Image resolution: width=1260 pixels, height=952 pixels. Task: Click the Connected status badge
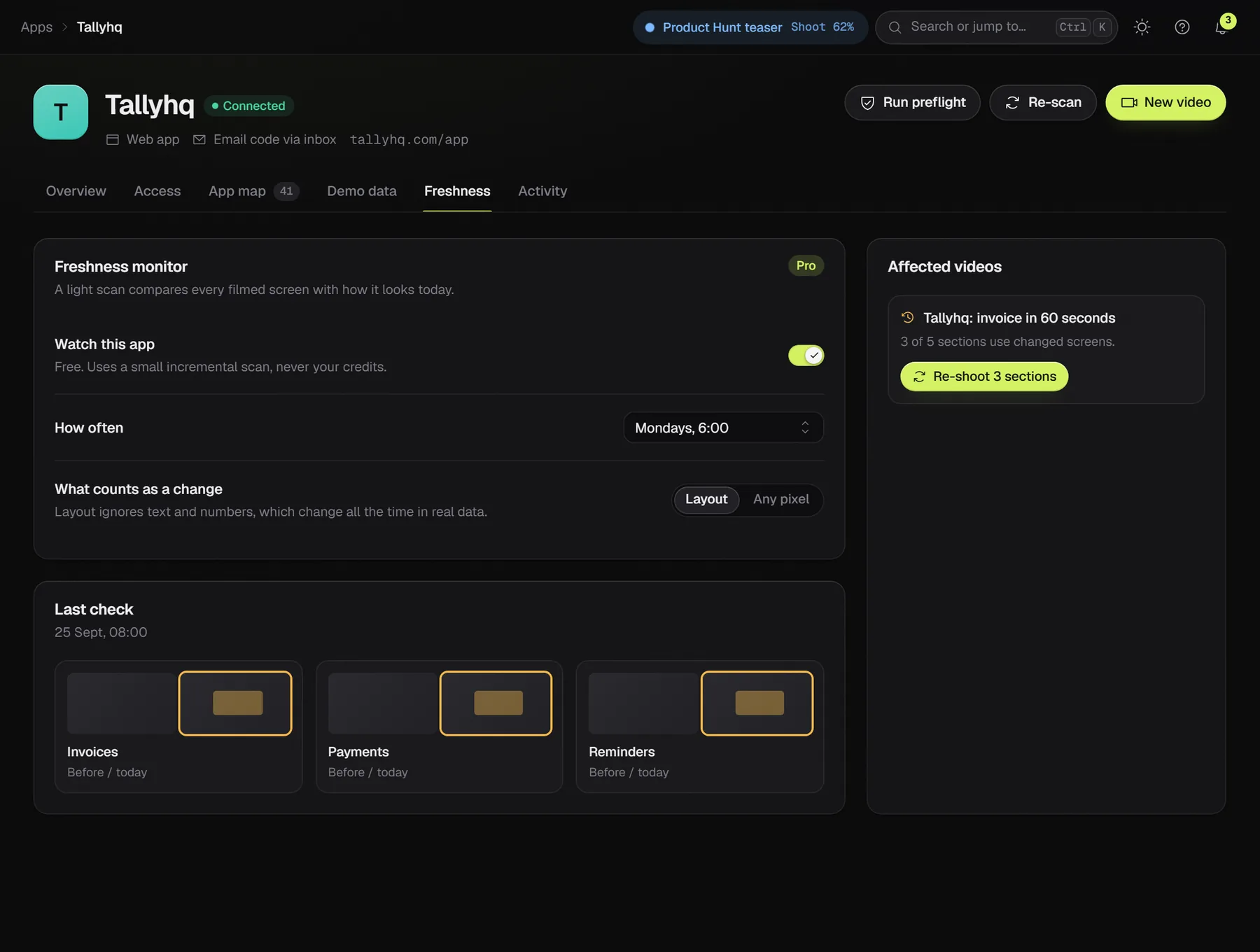coord(248,106)
